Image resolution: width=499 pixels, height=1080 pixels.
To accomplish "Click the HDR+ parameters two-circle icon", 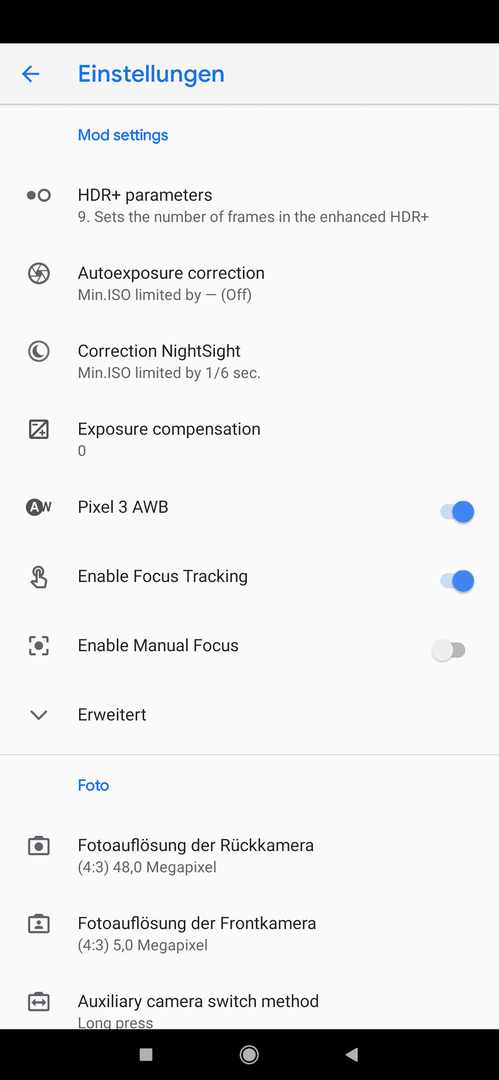I will coord(39,196).
